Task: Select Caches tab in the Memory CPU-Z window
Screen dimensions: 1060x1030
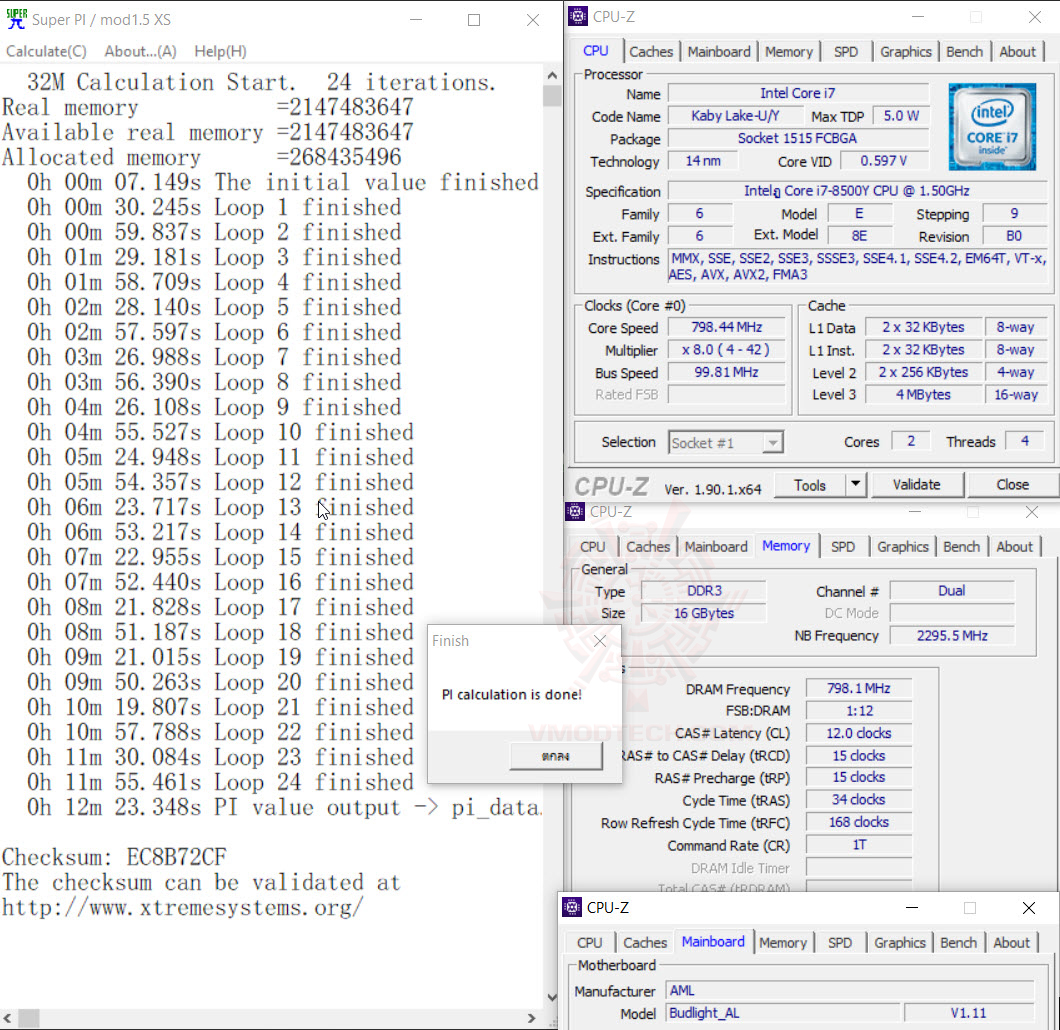Action: point(648,547)
